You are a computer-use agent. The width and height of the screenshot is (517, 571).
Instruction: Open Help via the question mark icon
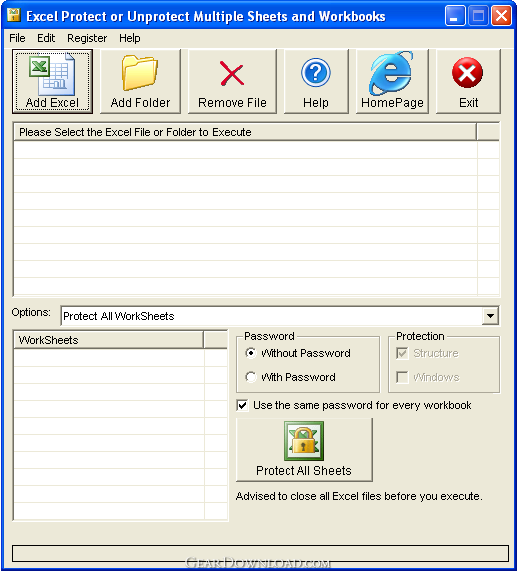tap(316, 82)
